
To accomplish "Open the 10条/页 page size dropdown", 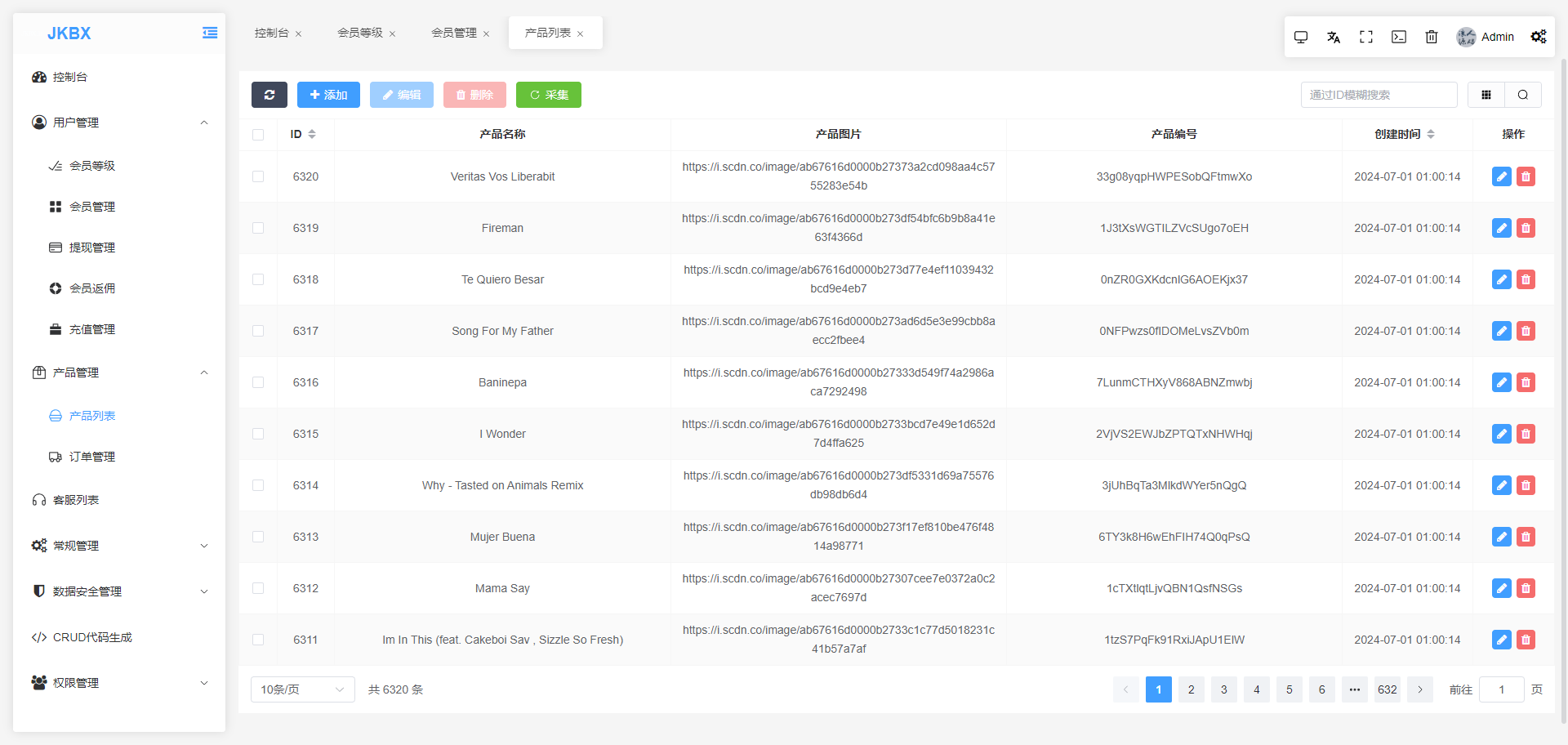I will click(302, 689).
